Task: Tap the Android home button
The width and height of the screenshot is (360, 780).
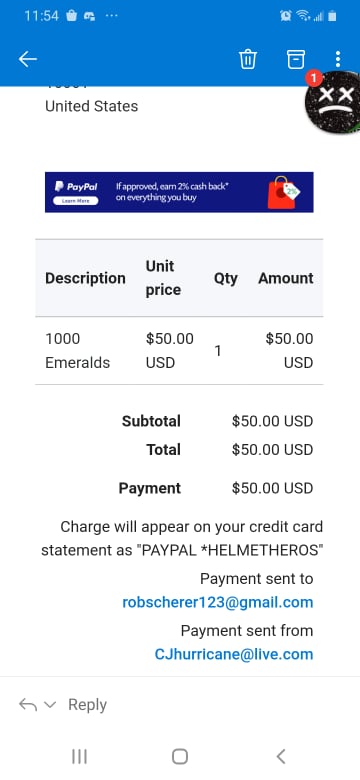Action: pos(180,757)
